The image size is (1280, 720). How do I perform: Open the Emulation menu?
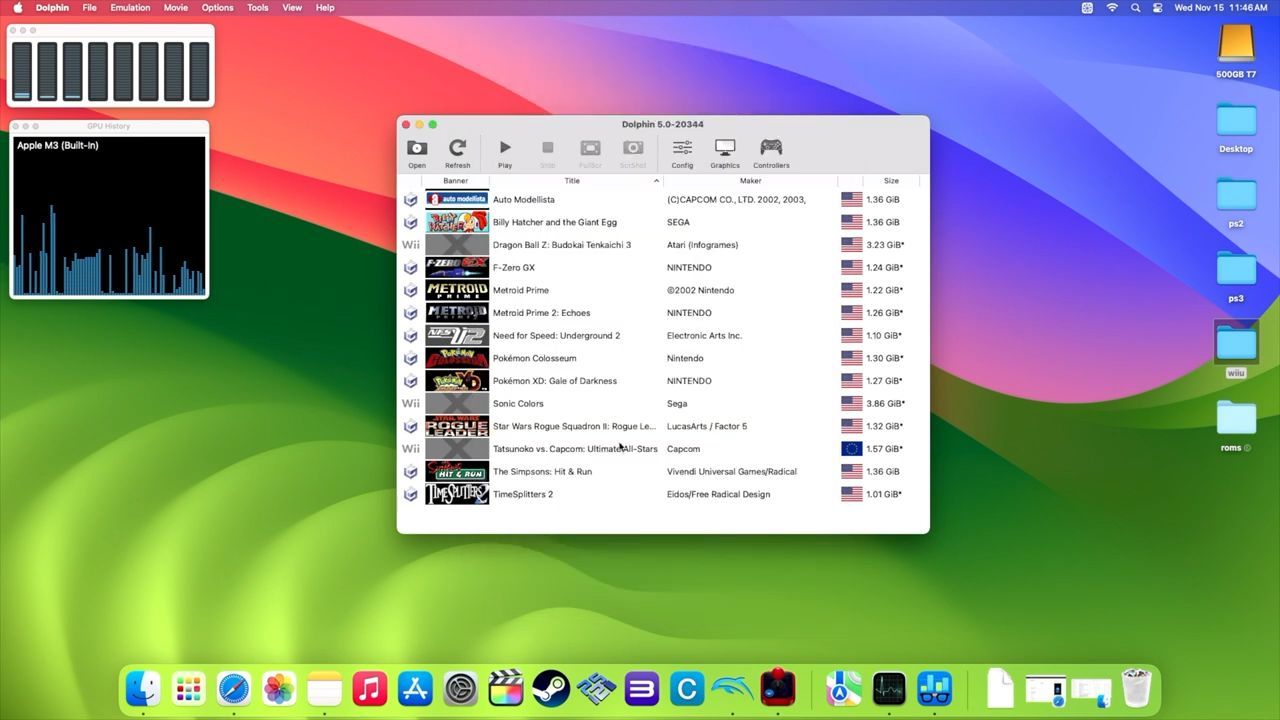tap(130, 7)
